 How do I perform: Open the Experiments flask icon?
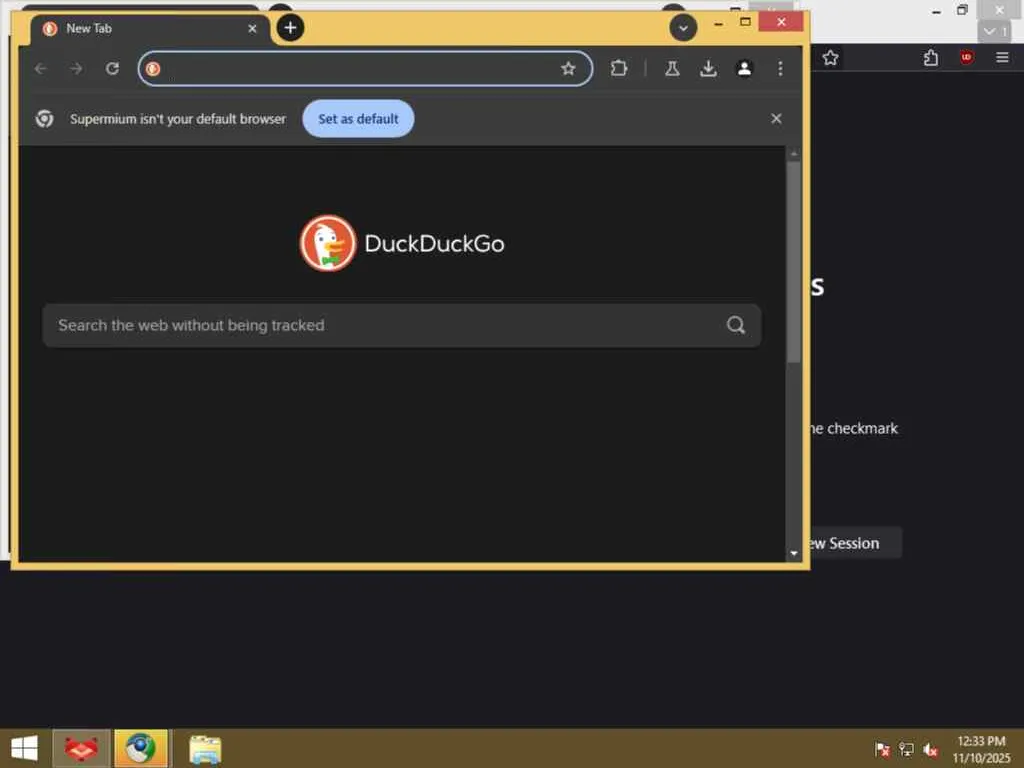[x=672, y=69]
